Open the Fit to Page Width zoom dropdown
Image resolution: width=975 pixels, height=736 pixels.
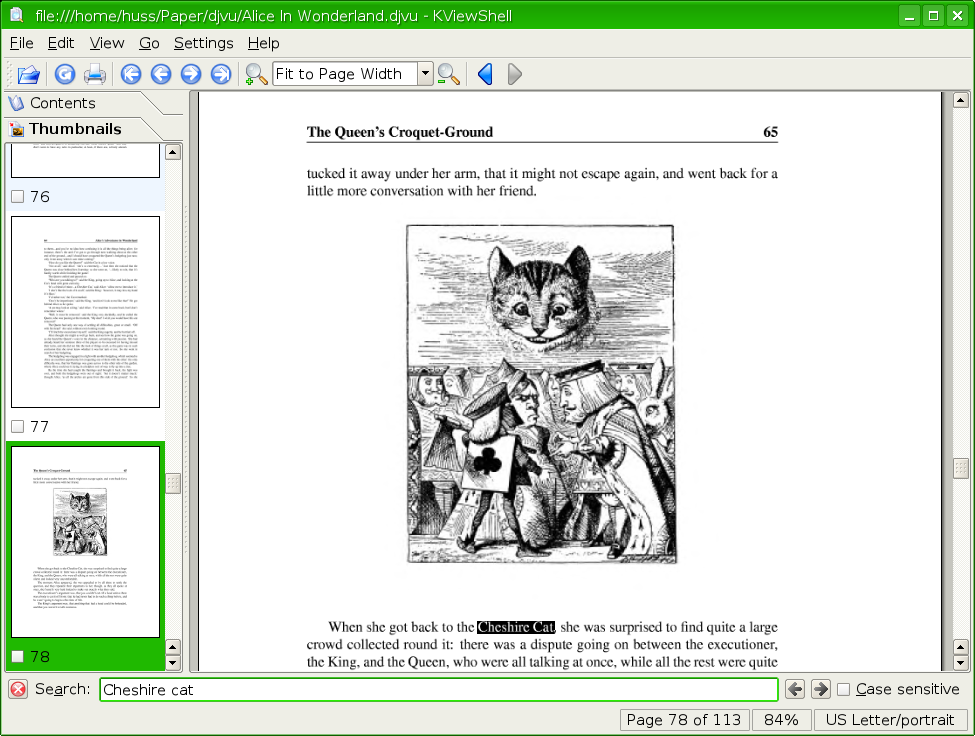(425, 73)
